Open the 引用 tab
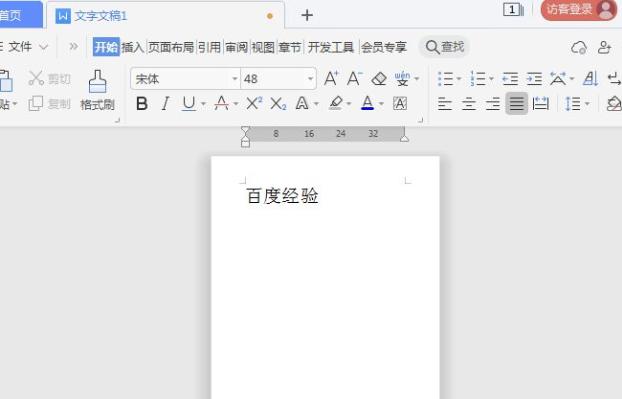 pos(209,47)
